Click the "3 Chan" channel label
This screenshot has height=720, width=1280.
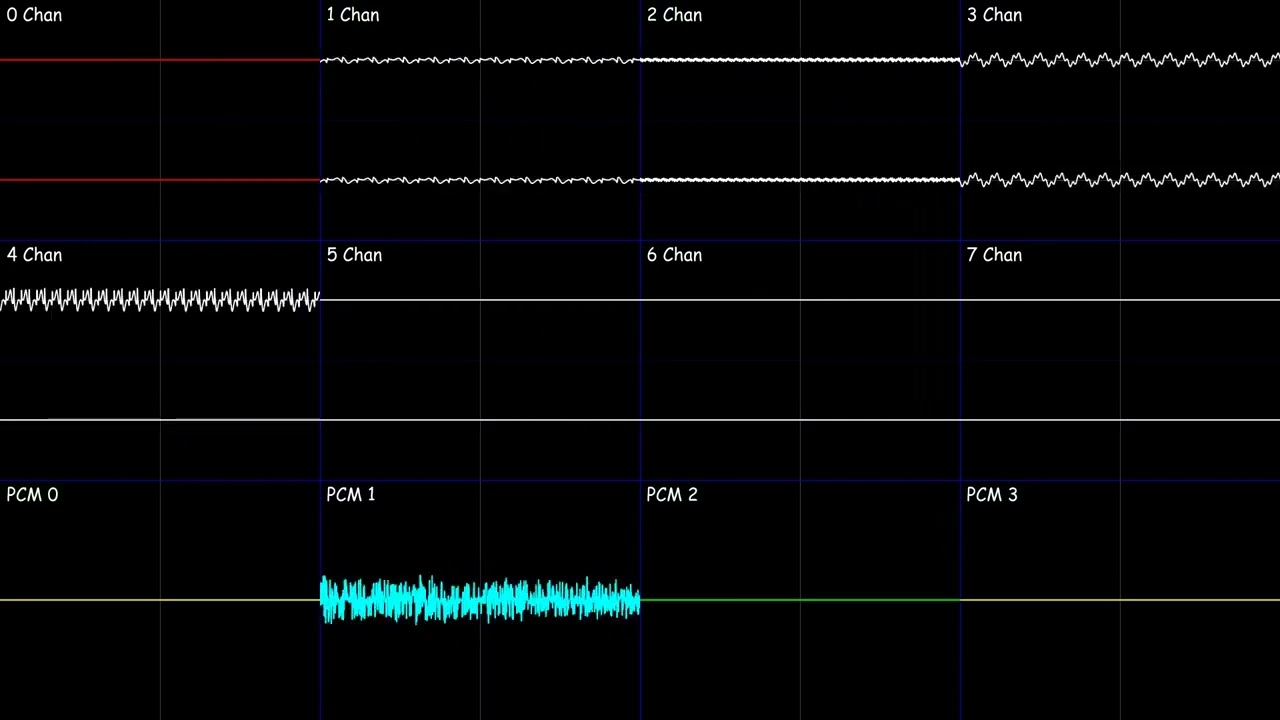click(x=994, y=15)
